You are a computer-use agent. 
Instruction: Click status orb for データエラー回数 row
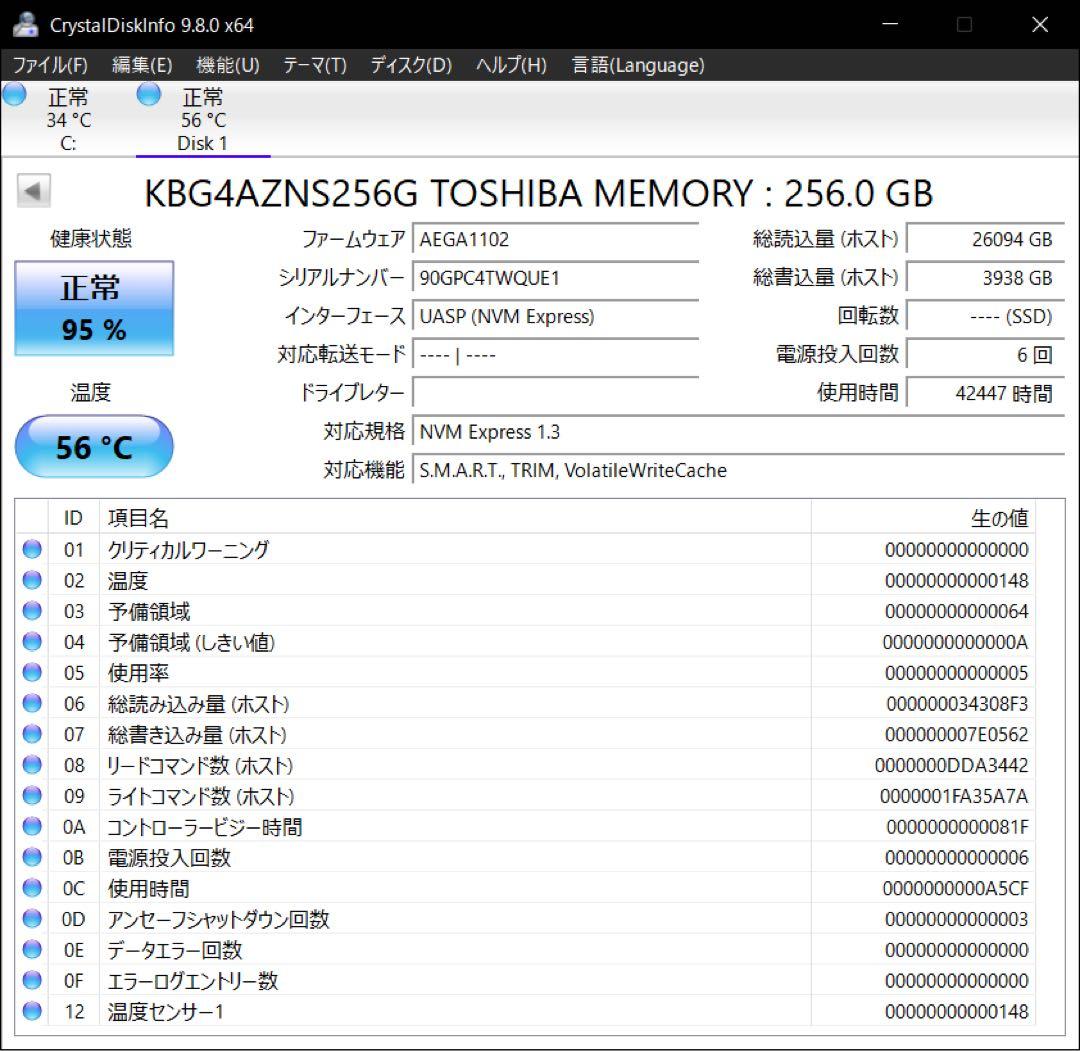[32, 949]
